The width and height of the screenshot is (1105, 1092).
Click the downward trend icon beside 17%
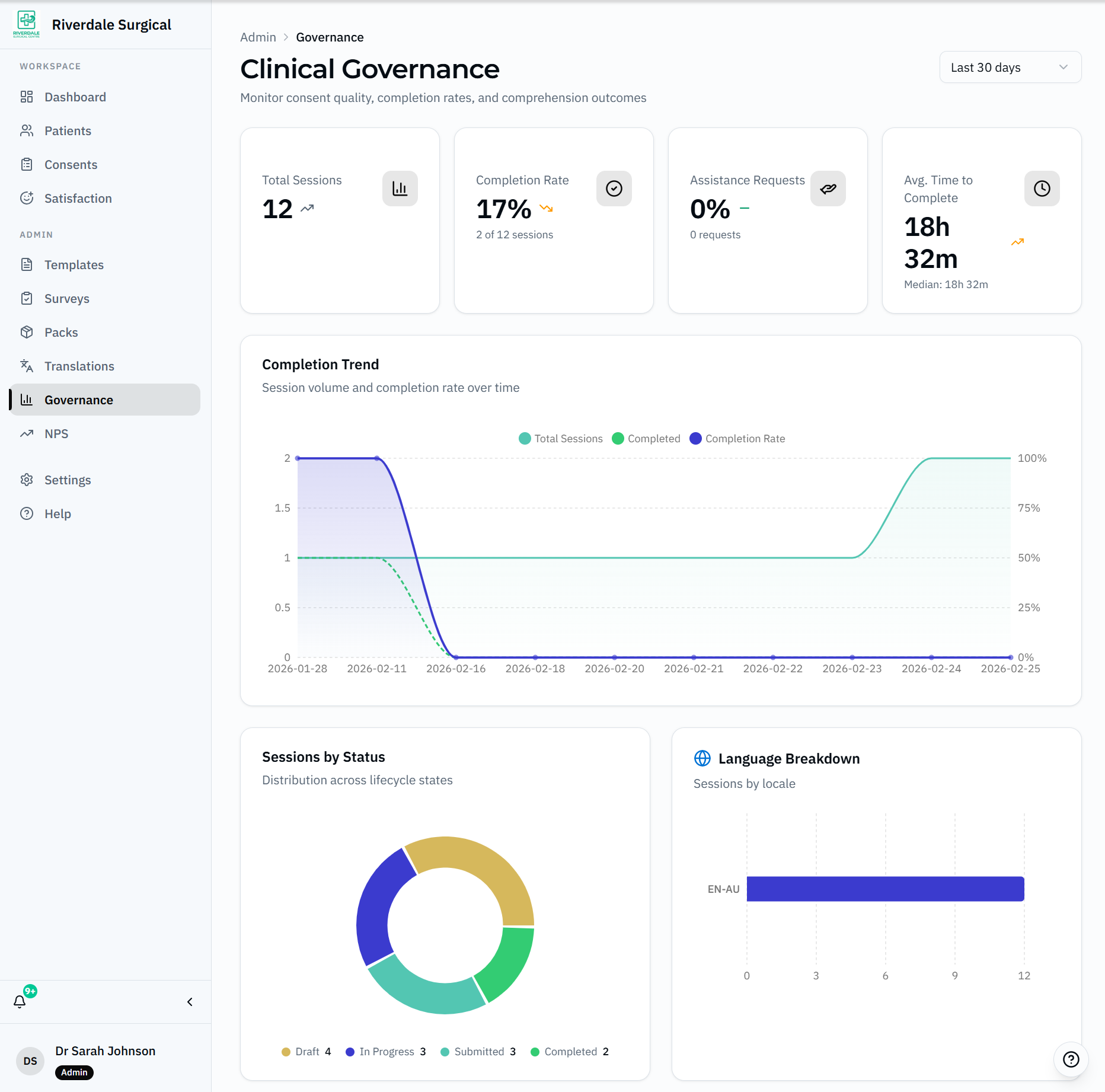546,209
